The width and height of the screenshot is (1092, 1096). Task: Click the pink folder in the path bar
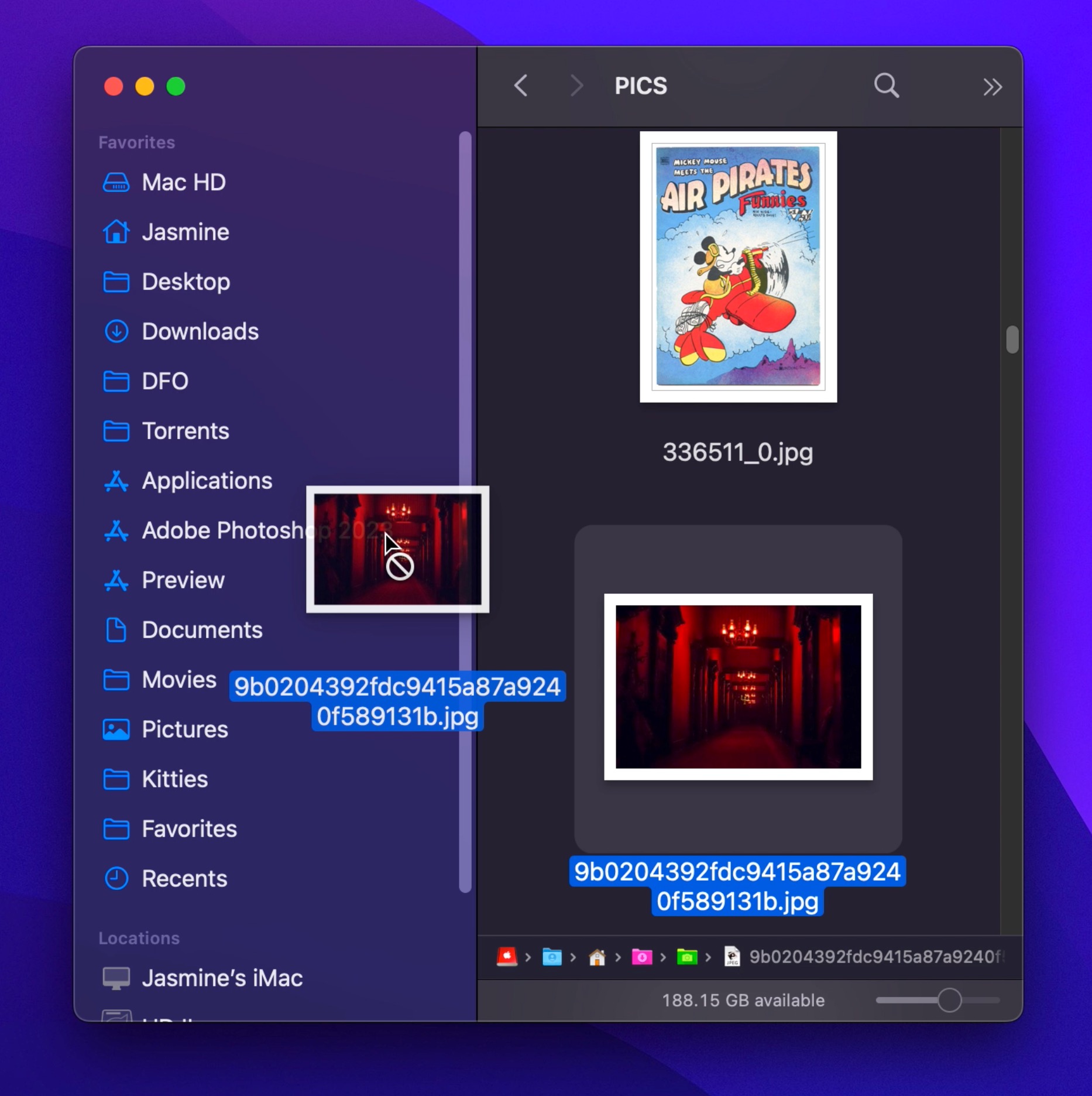pos(642,957)
